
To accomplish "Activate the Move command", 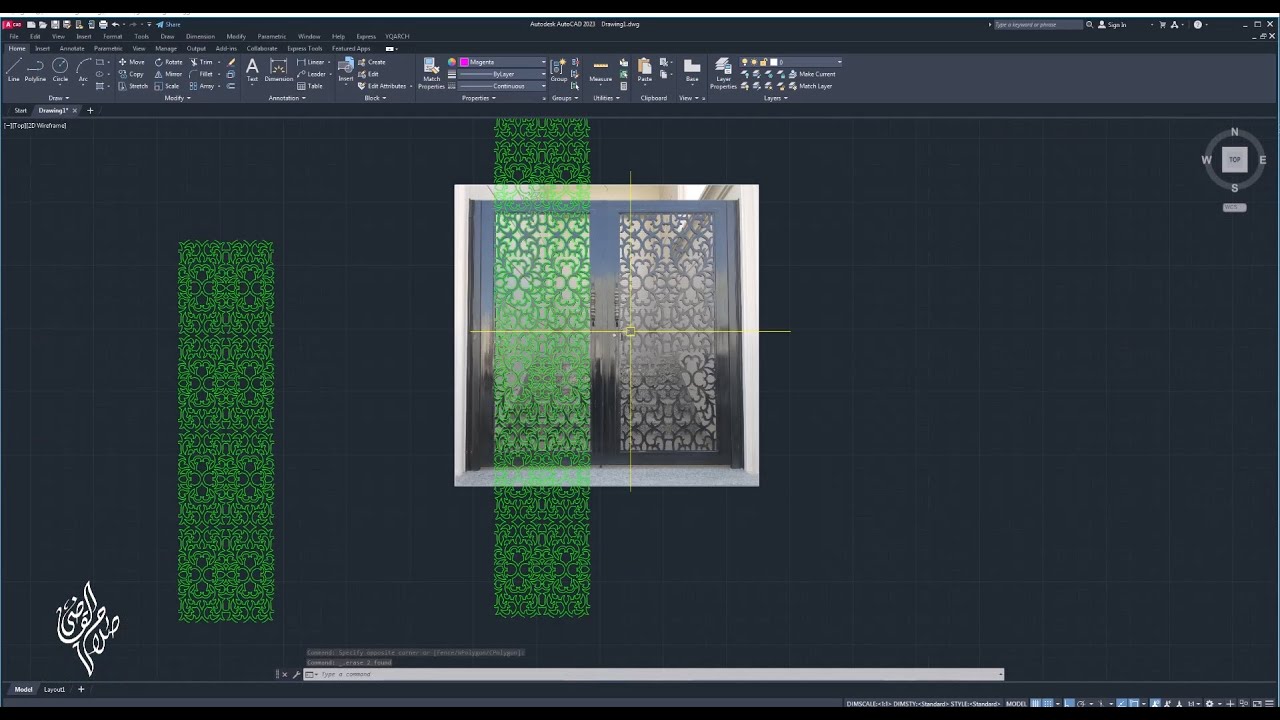I will pos(131,62).
